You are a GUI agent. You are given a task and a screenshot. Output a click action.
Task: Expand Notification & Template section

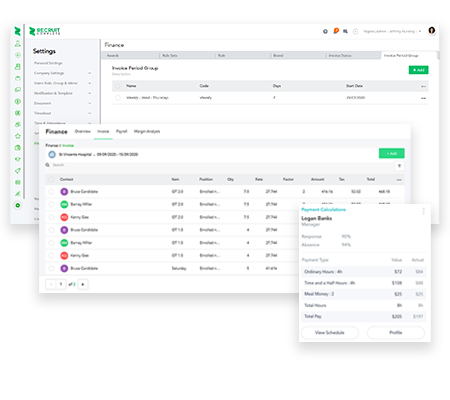[x=62, y=93]
